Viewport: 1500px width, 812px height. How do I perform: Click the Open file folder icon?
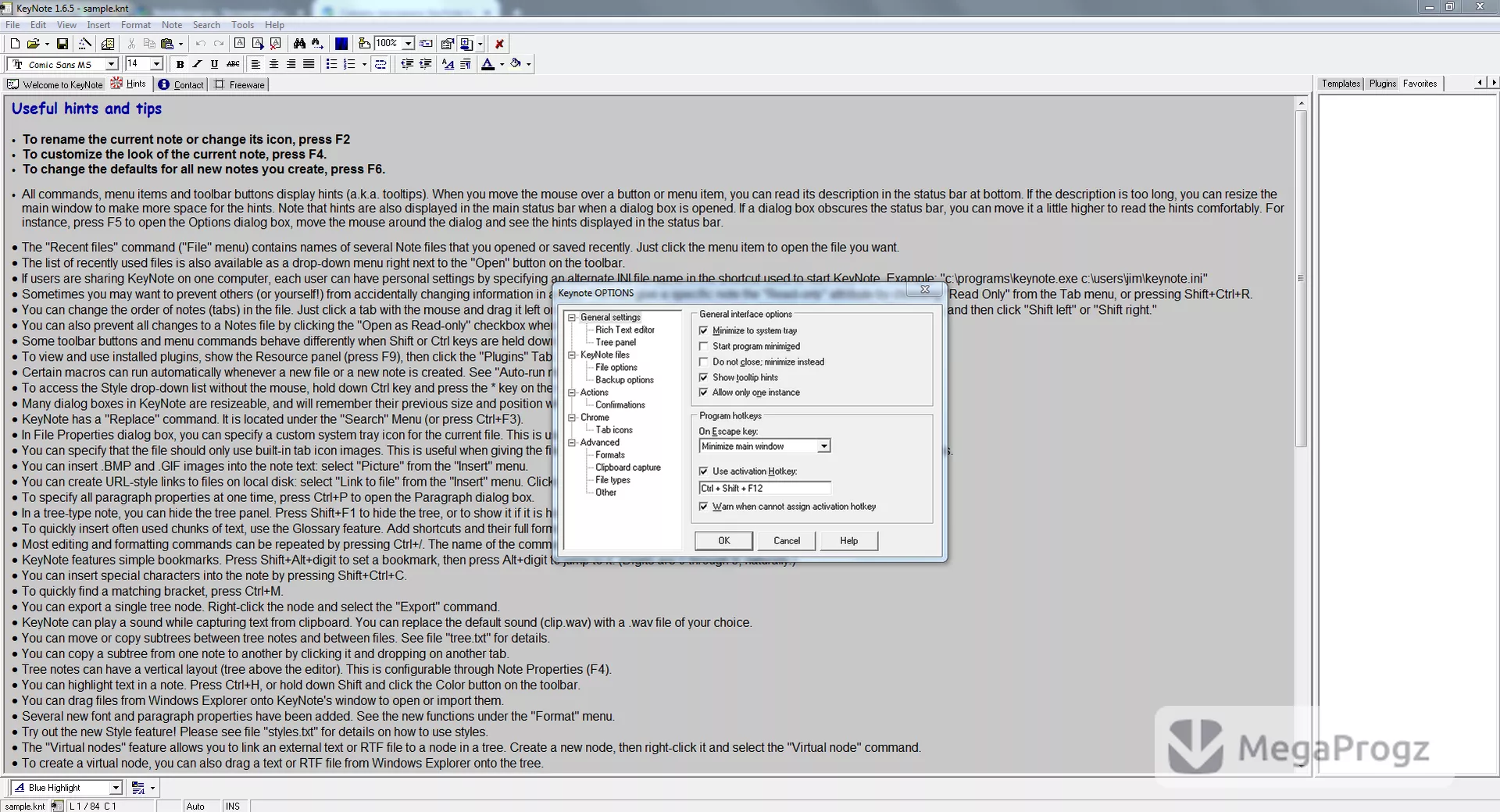tap(33, 44)
